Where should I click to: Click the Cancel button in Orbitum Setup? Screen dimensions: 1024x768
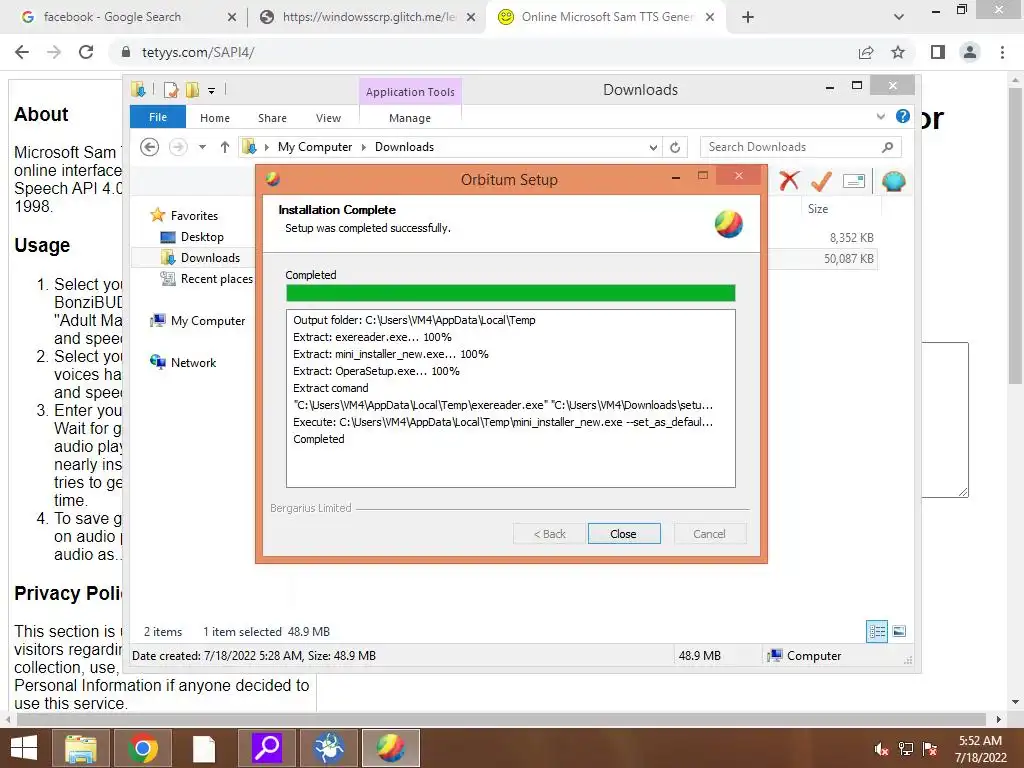pos(709,534)
